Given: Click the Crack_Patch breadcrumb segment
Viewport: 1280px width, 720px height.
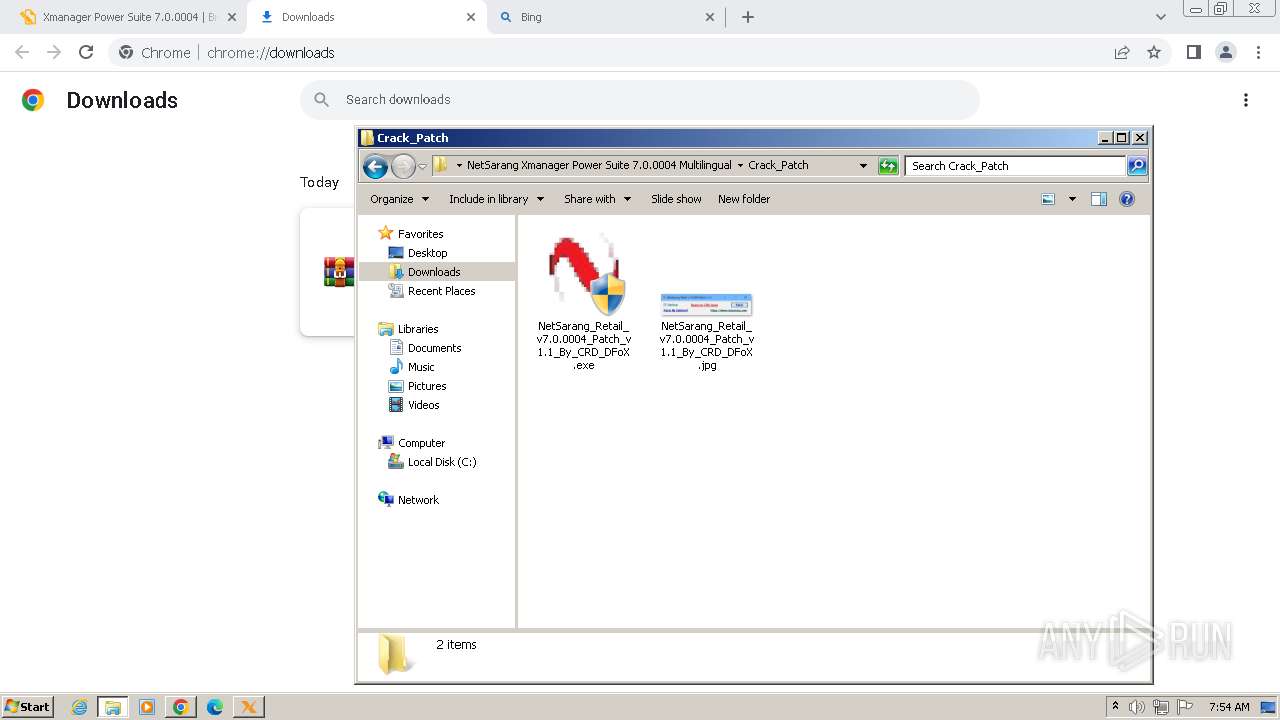Looking at the screenshot, I should [x=778, y=165].
